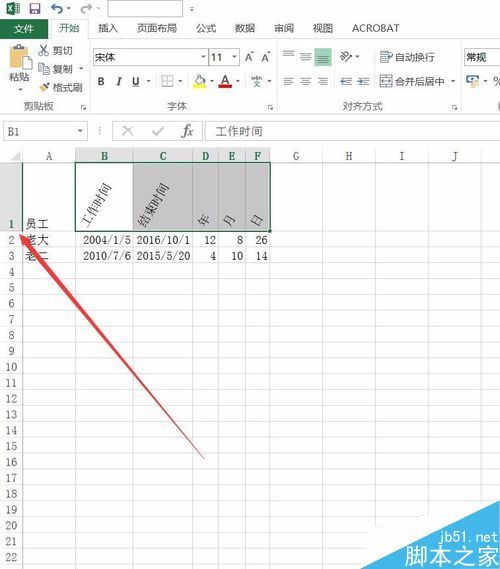Toggle bottom align for cells

coord(323,57)
